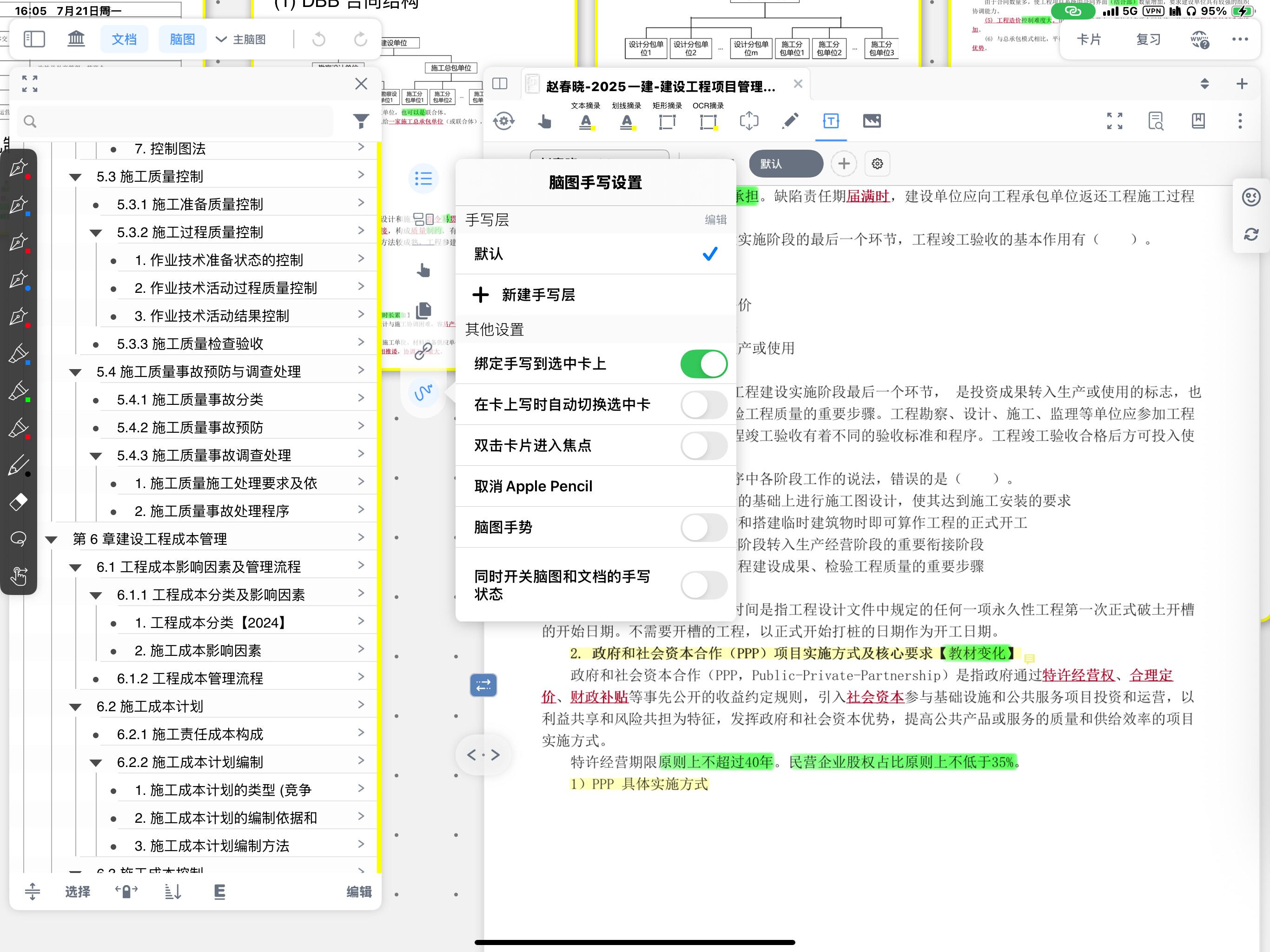Screen dimensions: 1270x952
Task: Click the undo arrow in top toolbar
Action: coord(318,39)
